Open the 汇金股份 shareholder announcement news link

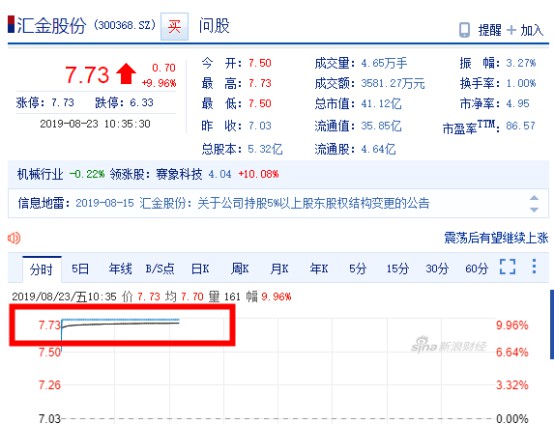(284, 203)
